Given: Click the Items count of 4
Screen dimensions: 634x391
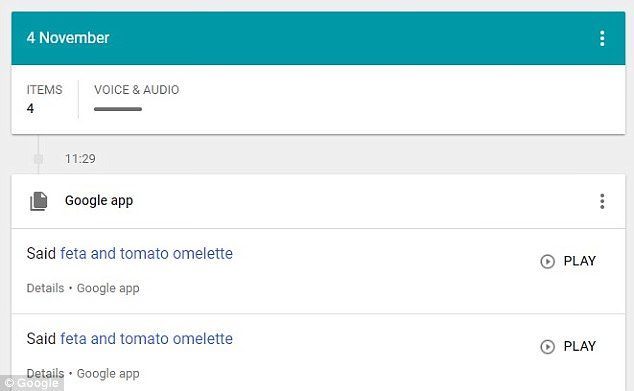Looking at the screenshot, I should click(30, 108).
